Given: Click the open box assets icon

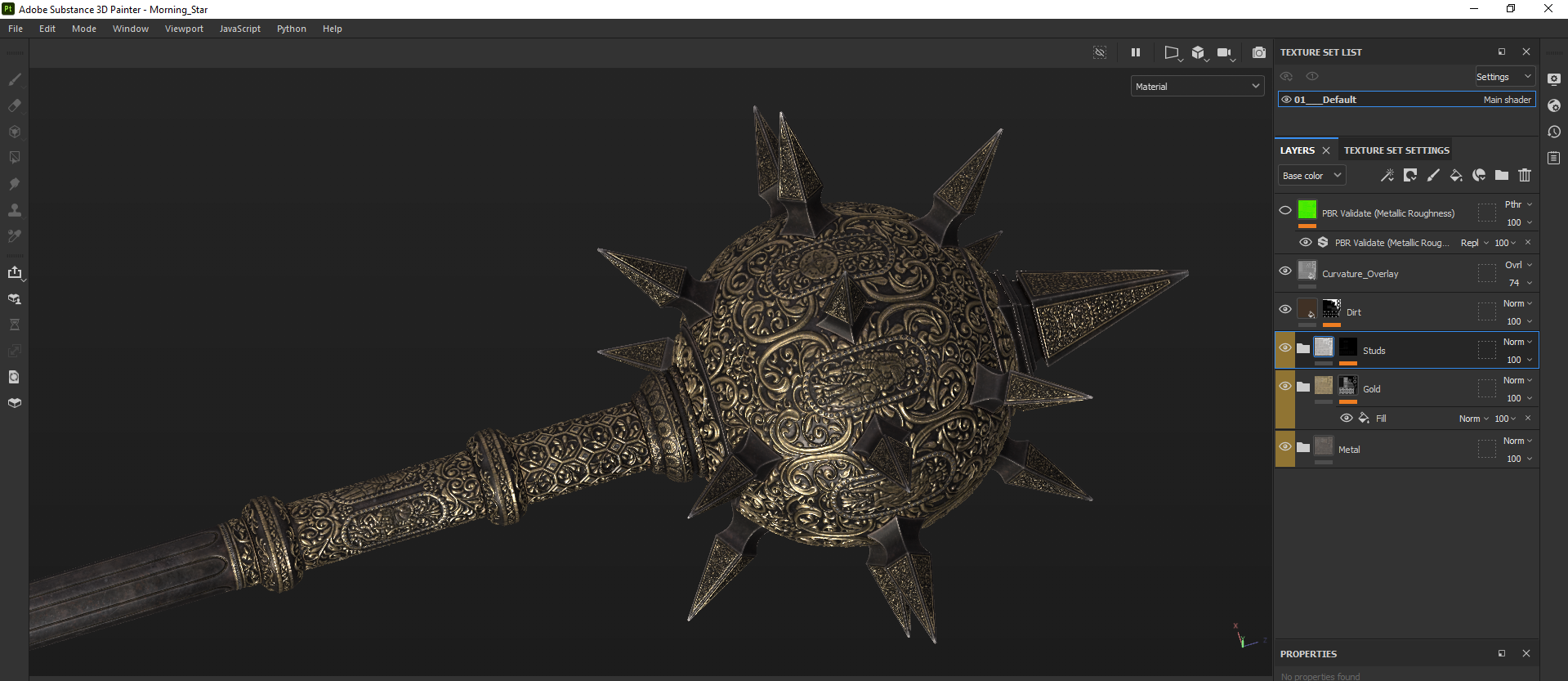Looking at the screenshot, I should [15, 403].
